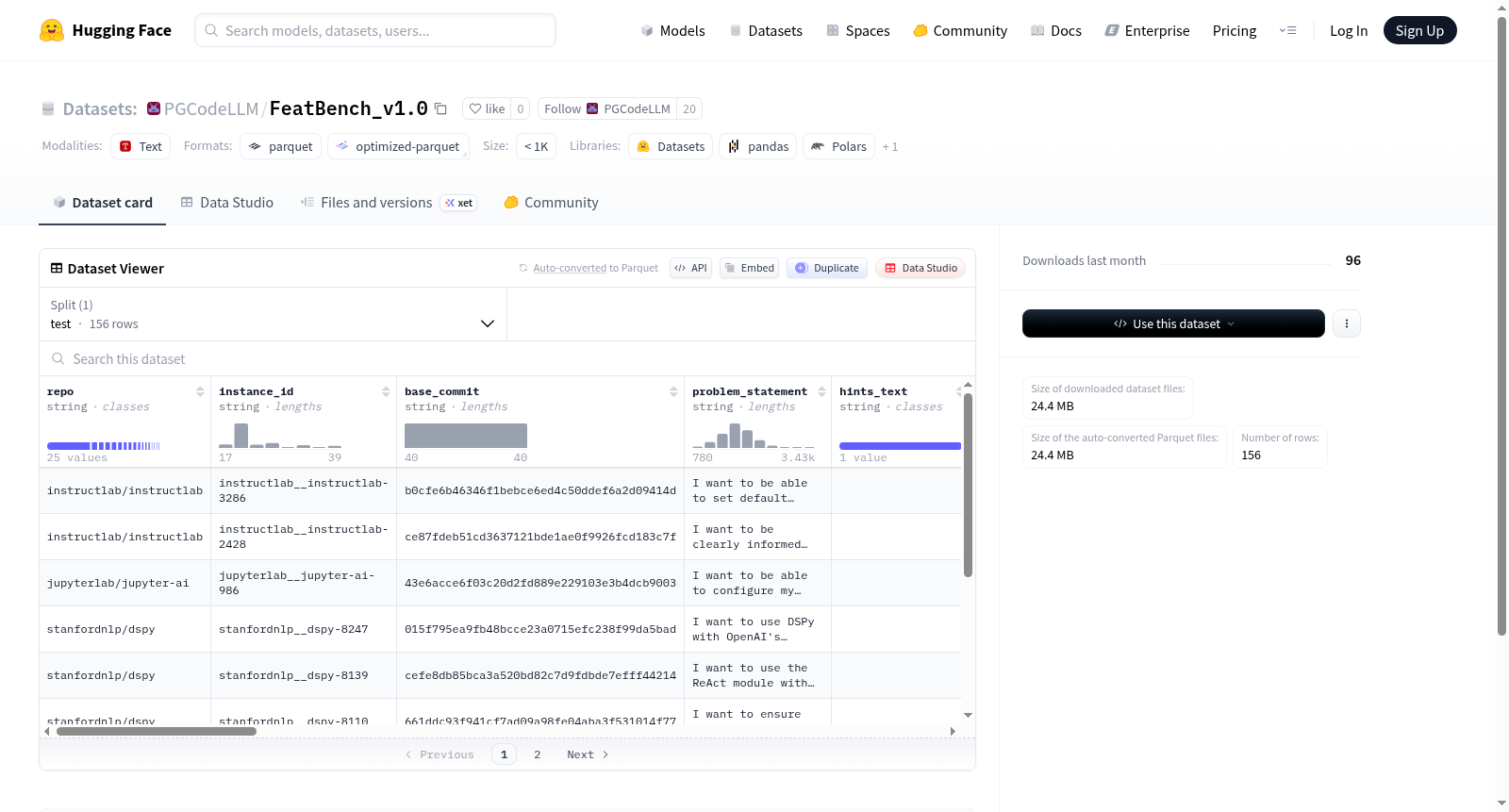Click the Next page button
Image resolution: width=1509 pixels, height=812 pixels.
588,754
